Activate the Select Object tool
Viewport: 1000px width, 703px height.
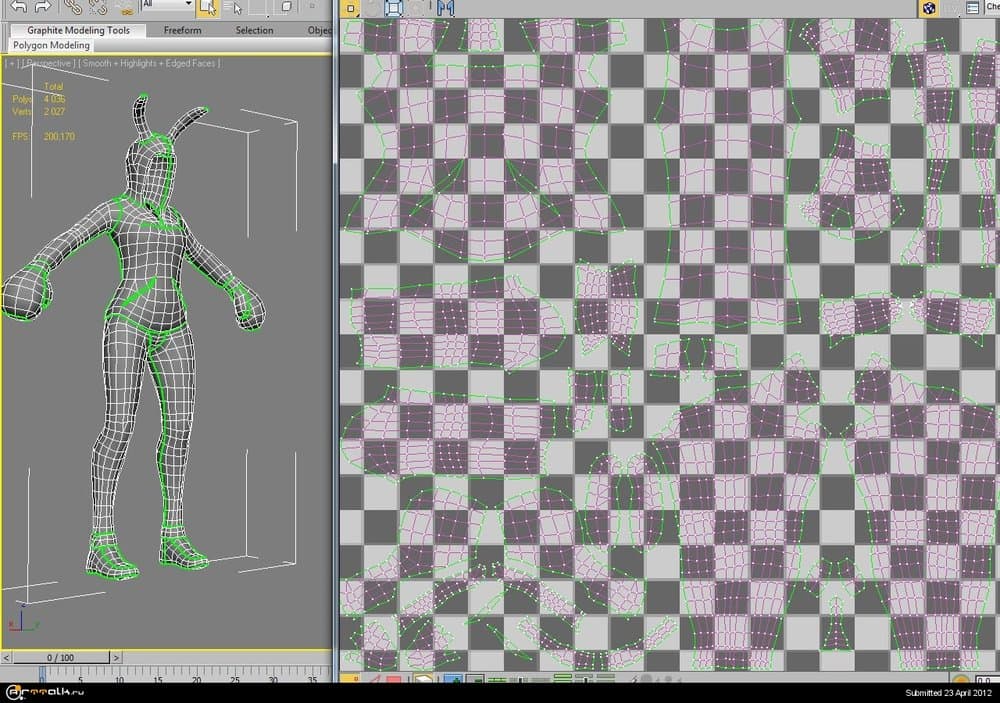point(207,7)
